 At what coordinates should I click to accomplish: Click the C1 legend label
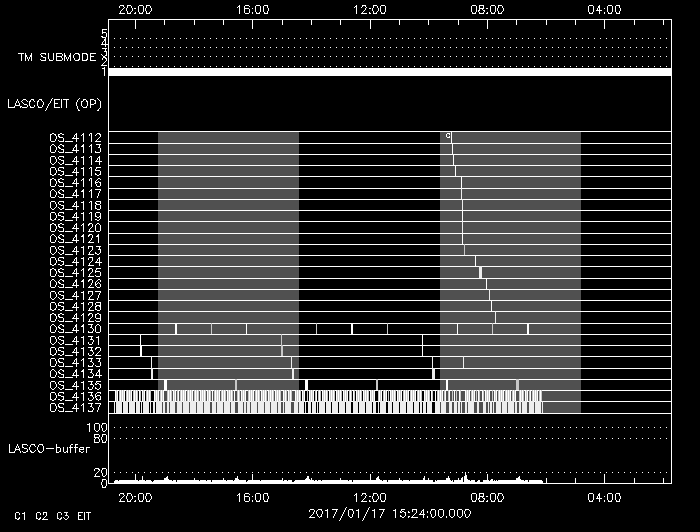coord(20,516)
